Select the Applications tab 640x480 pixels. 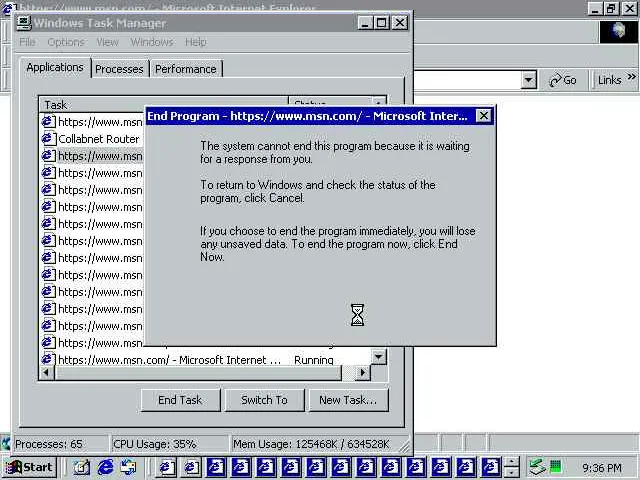[x=55, y=67]
